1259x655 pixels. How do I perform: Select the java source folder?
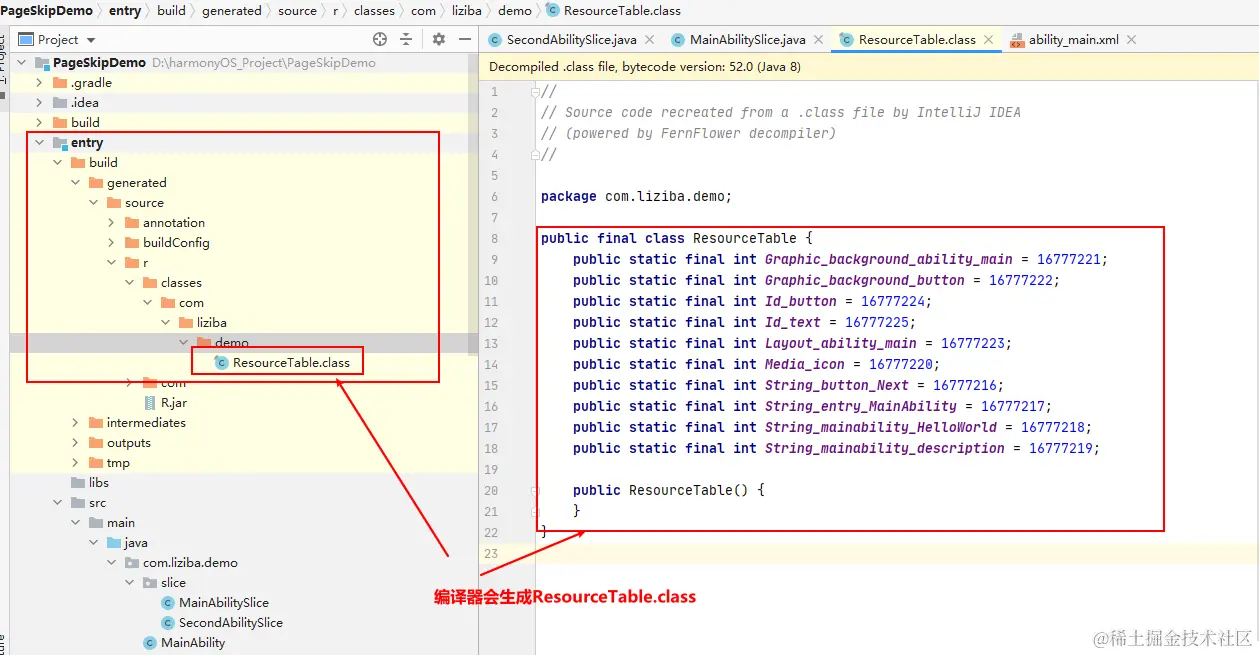coord(136,543)
